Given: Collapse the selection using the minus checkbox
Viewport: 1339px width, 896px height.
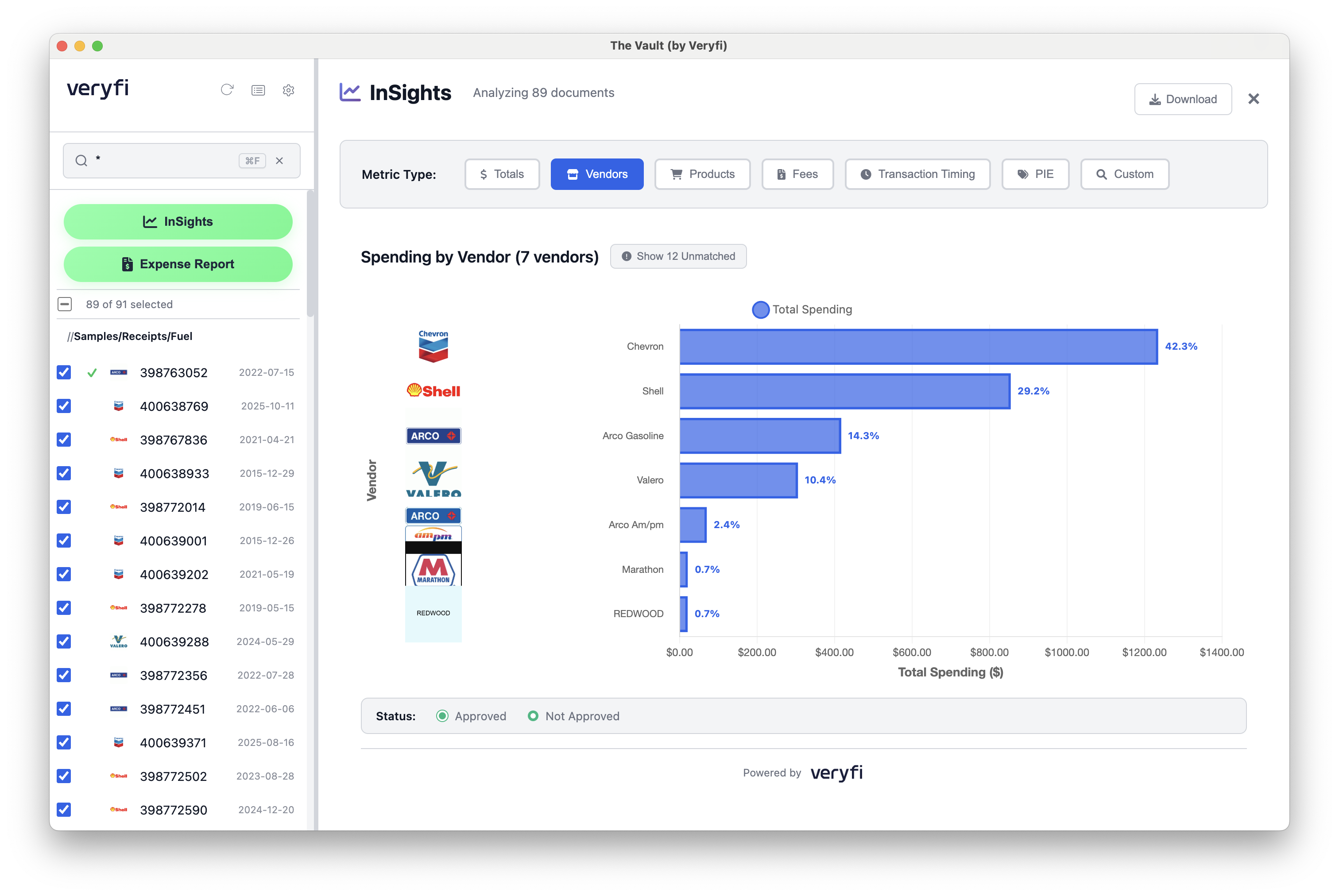Looking at the screenshot, I should (x=65, y=304).
